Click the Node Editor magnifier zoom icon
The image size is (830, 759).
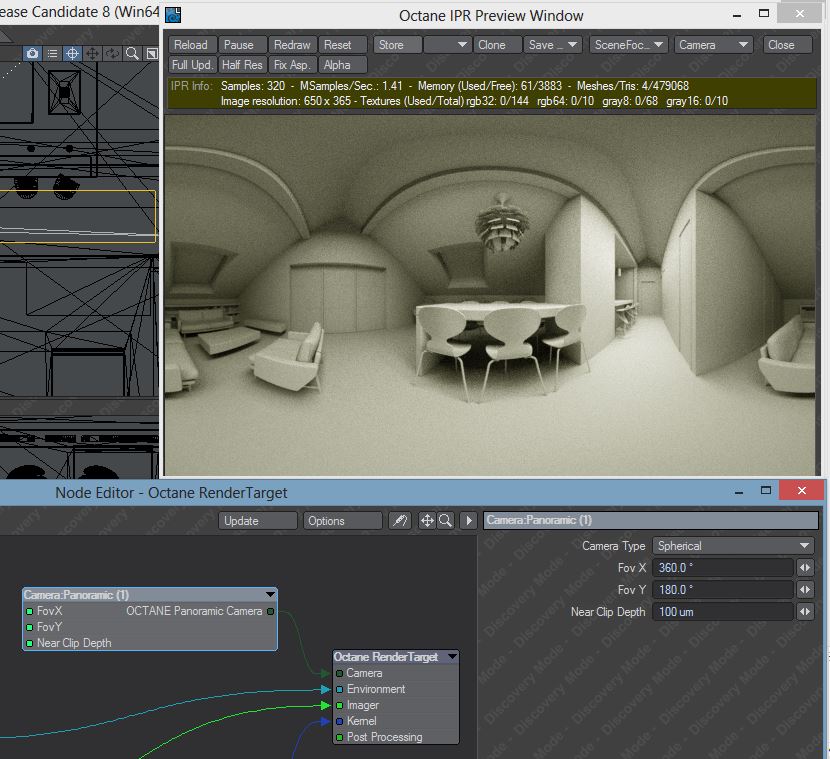click(445, 521)
